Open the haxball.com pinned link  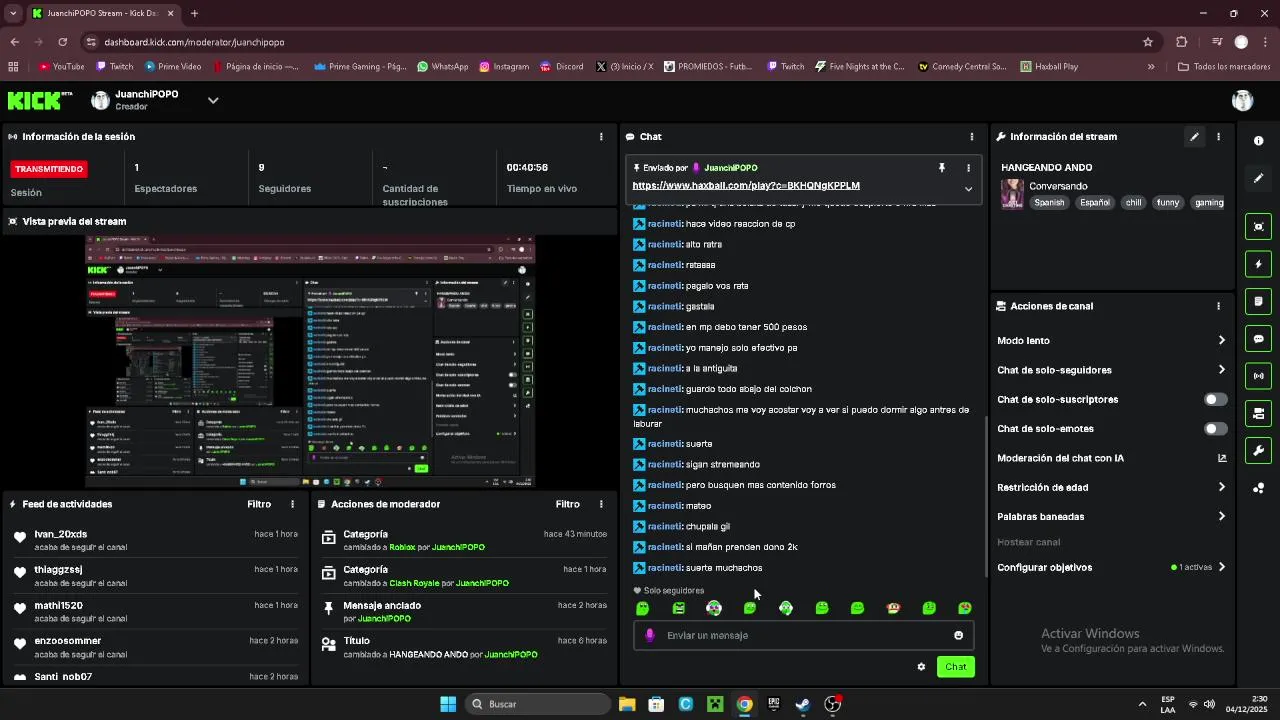(746, 186)
